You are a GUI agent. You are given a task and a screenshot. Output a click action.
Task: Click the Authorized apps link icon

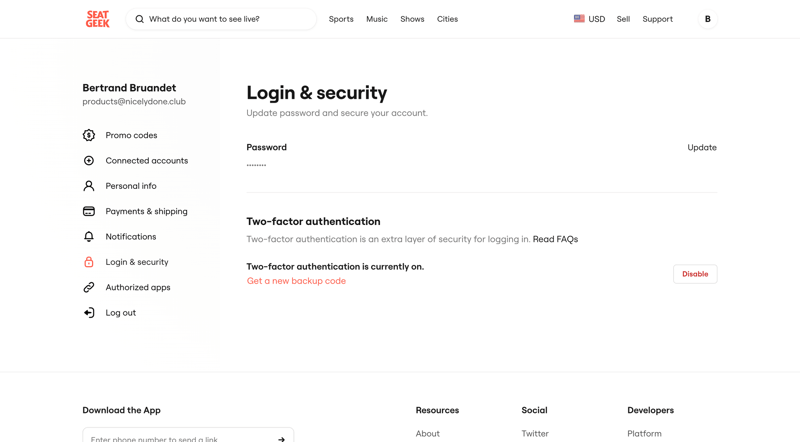point(89,288)
